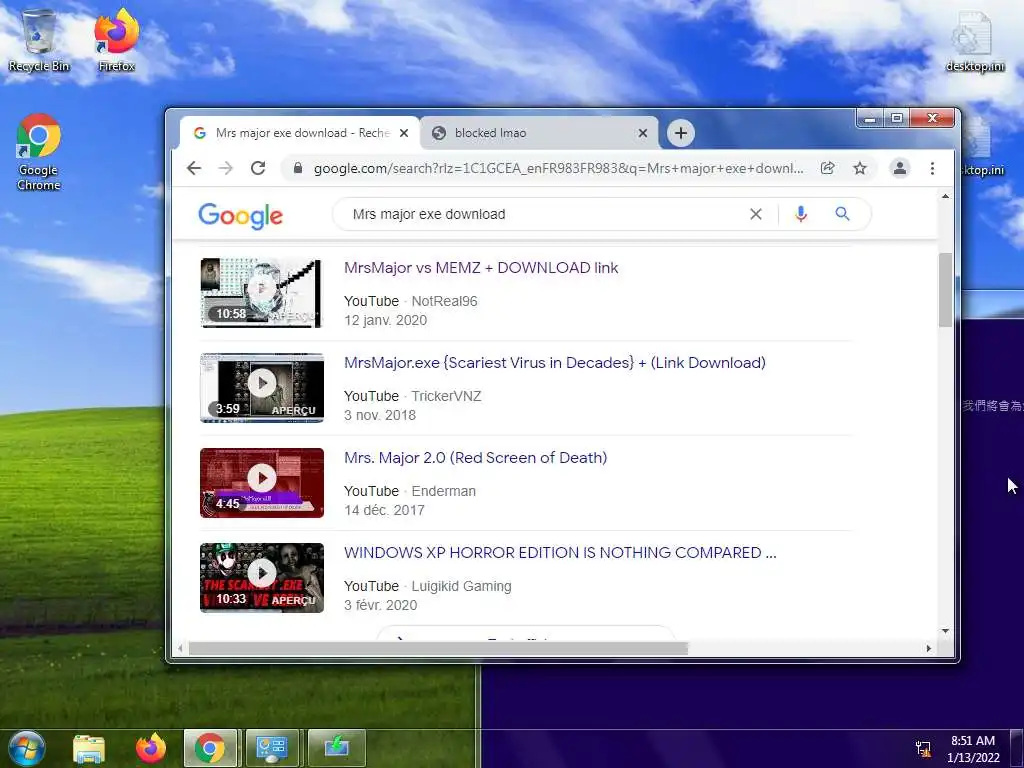This screenshot has width=1024, height=768.
Task: Open File Explorer from the taskbar
Action: tap(89, 749)
